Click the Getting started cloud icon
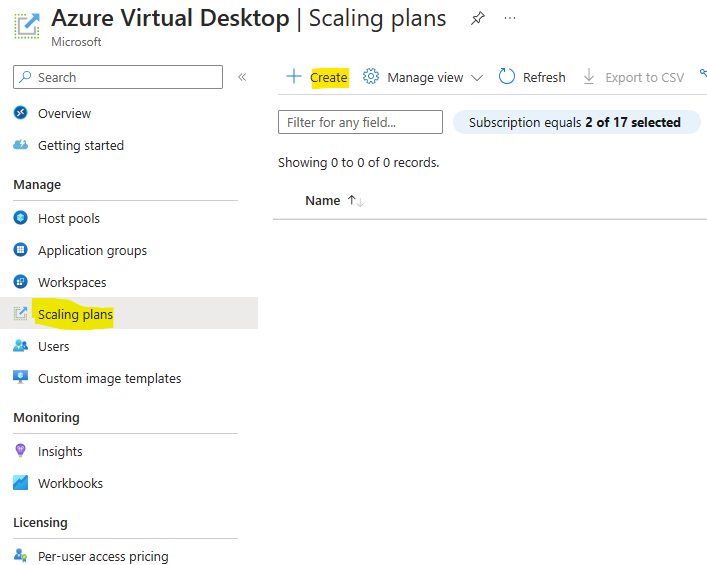This screenshot has height=565, width=707. click(20, 145)
